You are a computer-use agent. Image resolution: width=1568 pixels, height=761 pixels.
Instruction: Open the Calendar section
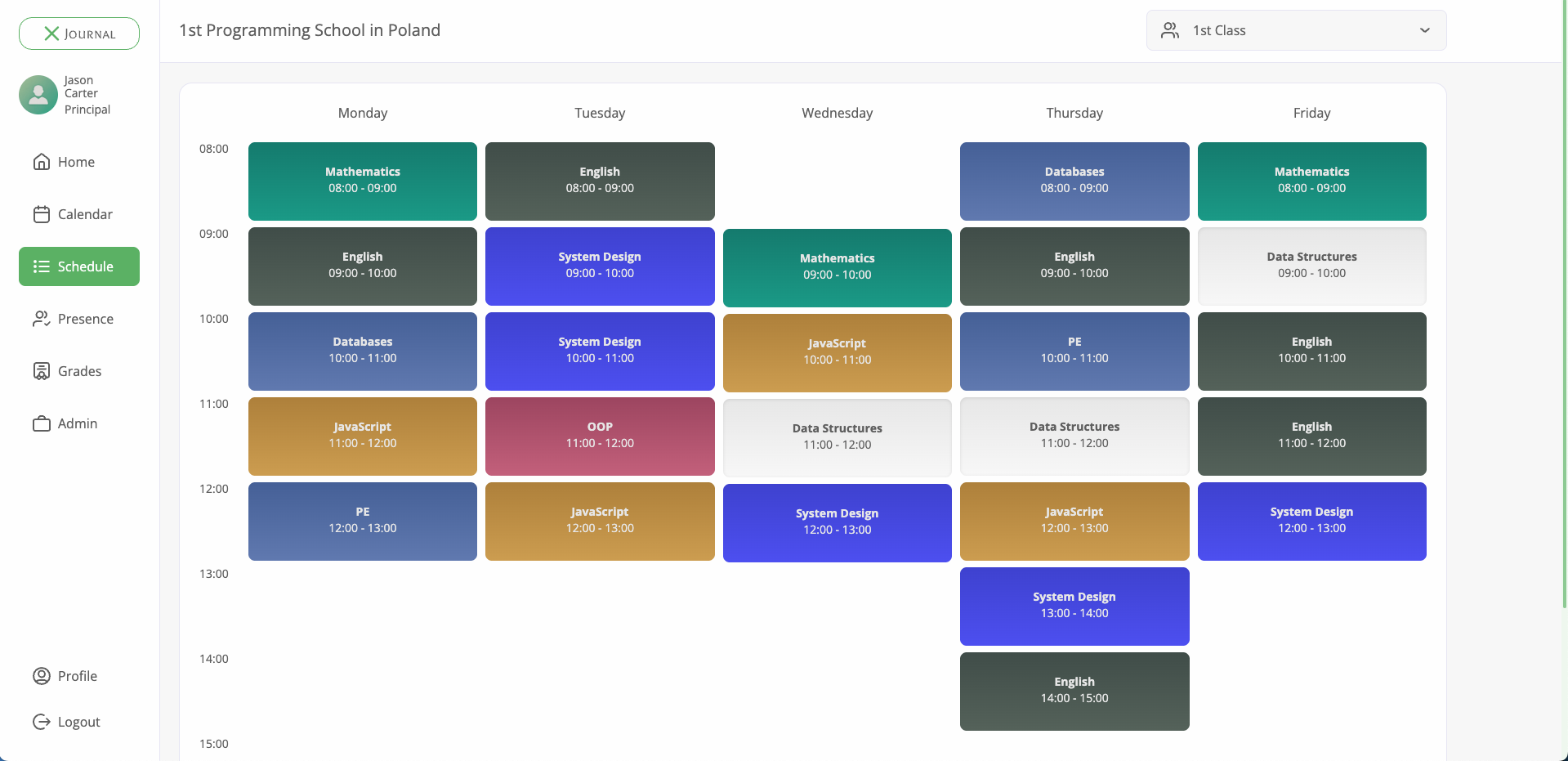[x=79, y=214]
